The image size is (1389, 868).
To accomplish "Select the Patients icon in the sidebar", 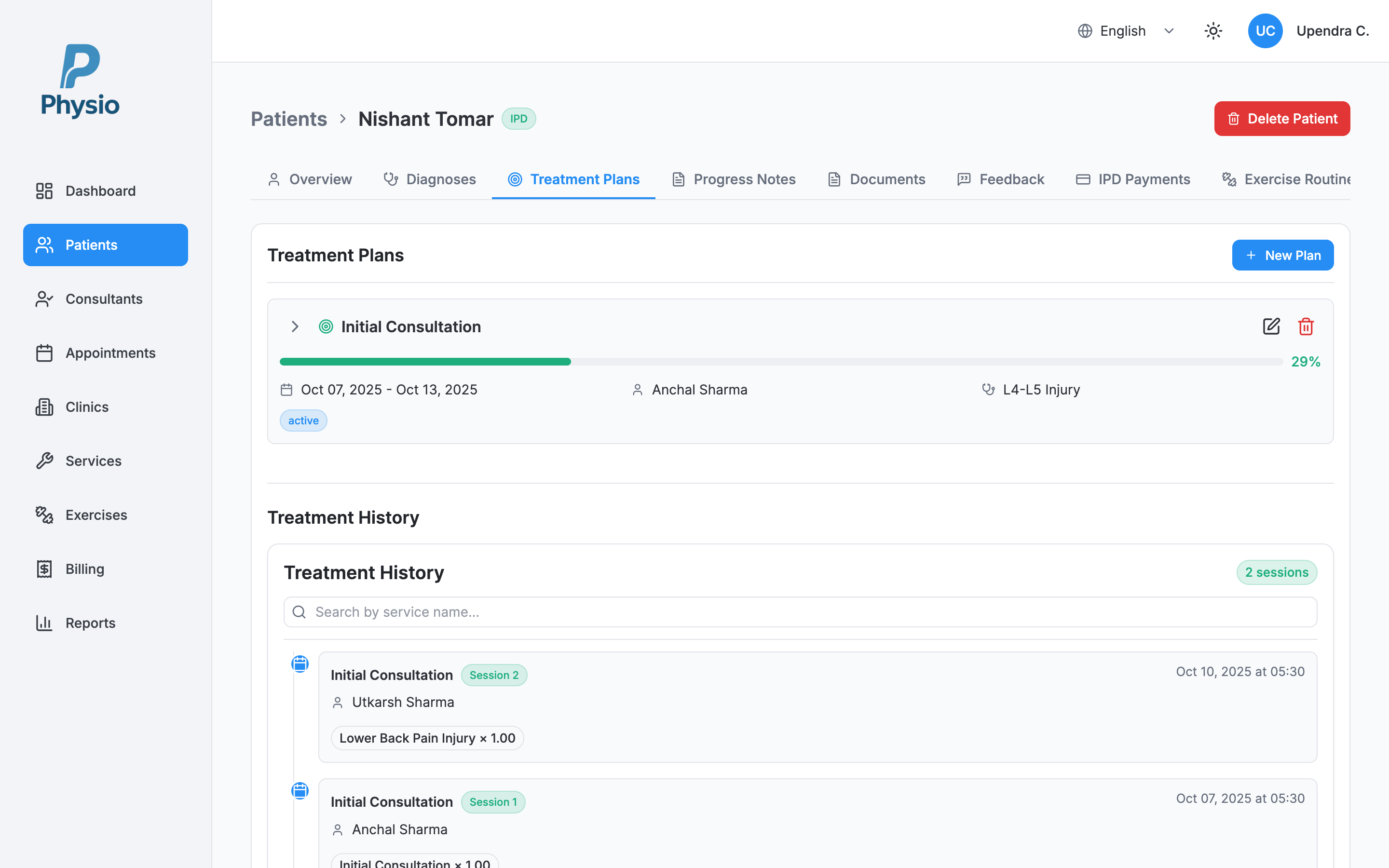I will tap(43, 244).
